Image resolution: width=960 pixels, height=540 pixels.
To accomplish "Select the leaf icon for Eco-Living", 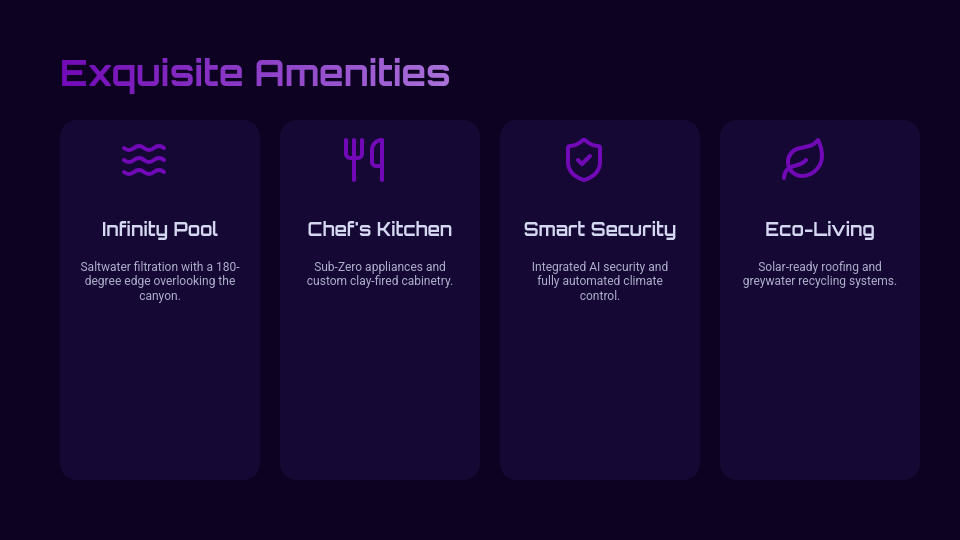I will [x=803, y=160].
